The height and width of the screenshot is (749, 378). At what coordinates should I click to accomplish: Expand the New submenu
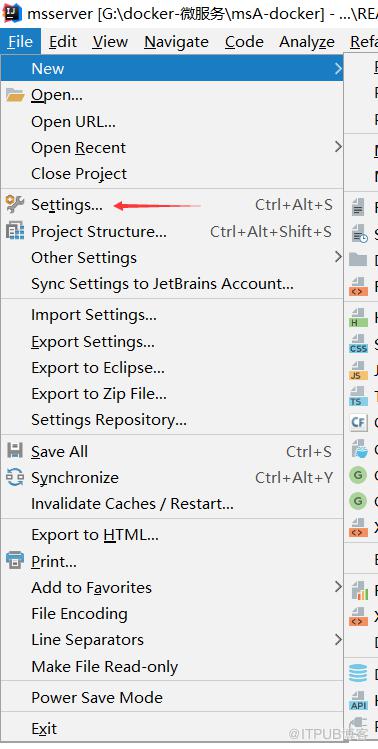[x=172, y=68]
